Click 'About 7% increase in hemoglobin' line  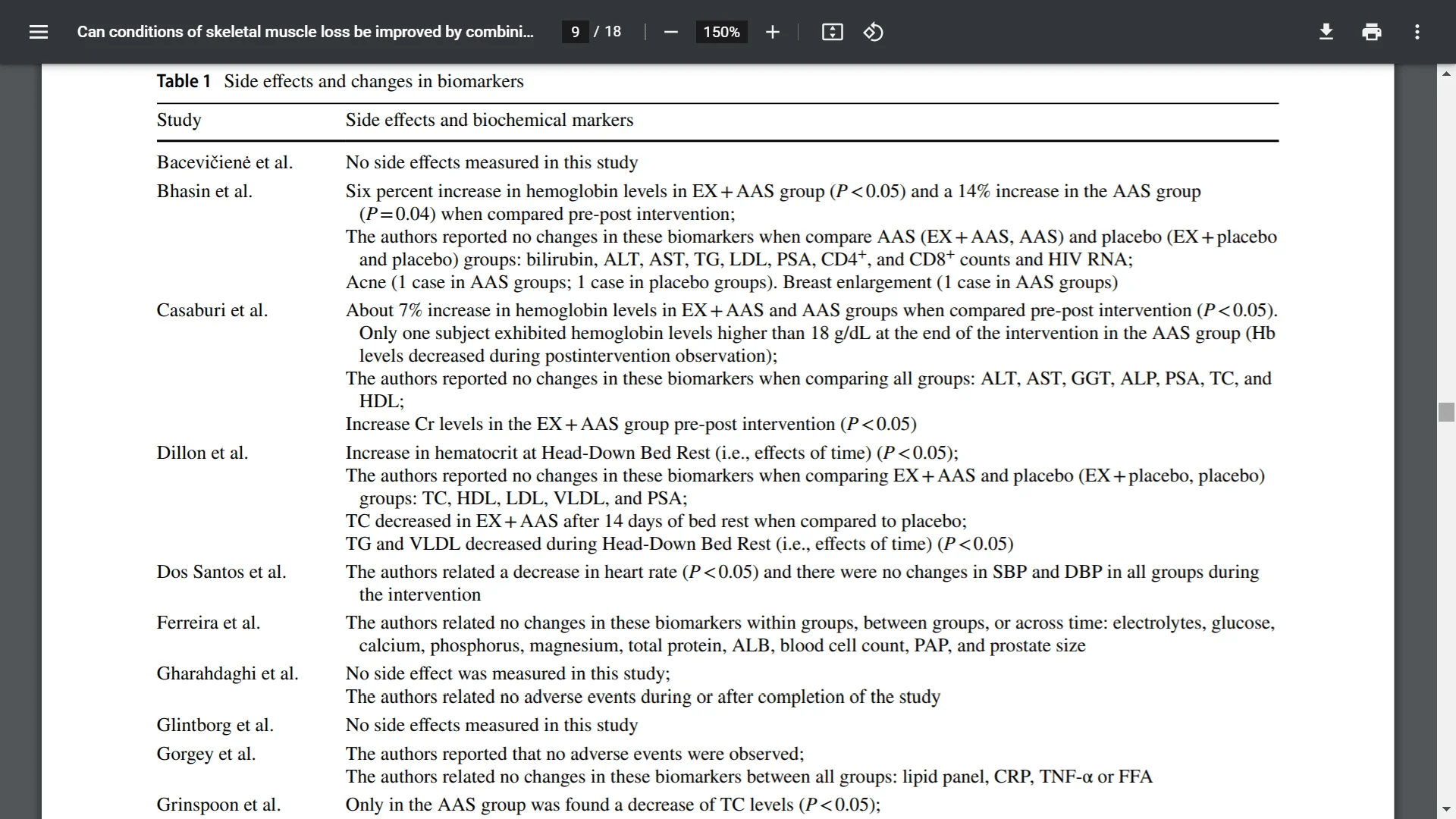coord(811,310)
